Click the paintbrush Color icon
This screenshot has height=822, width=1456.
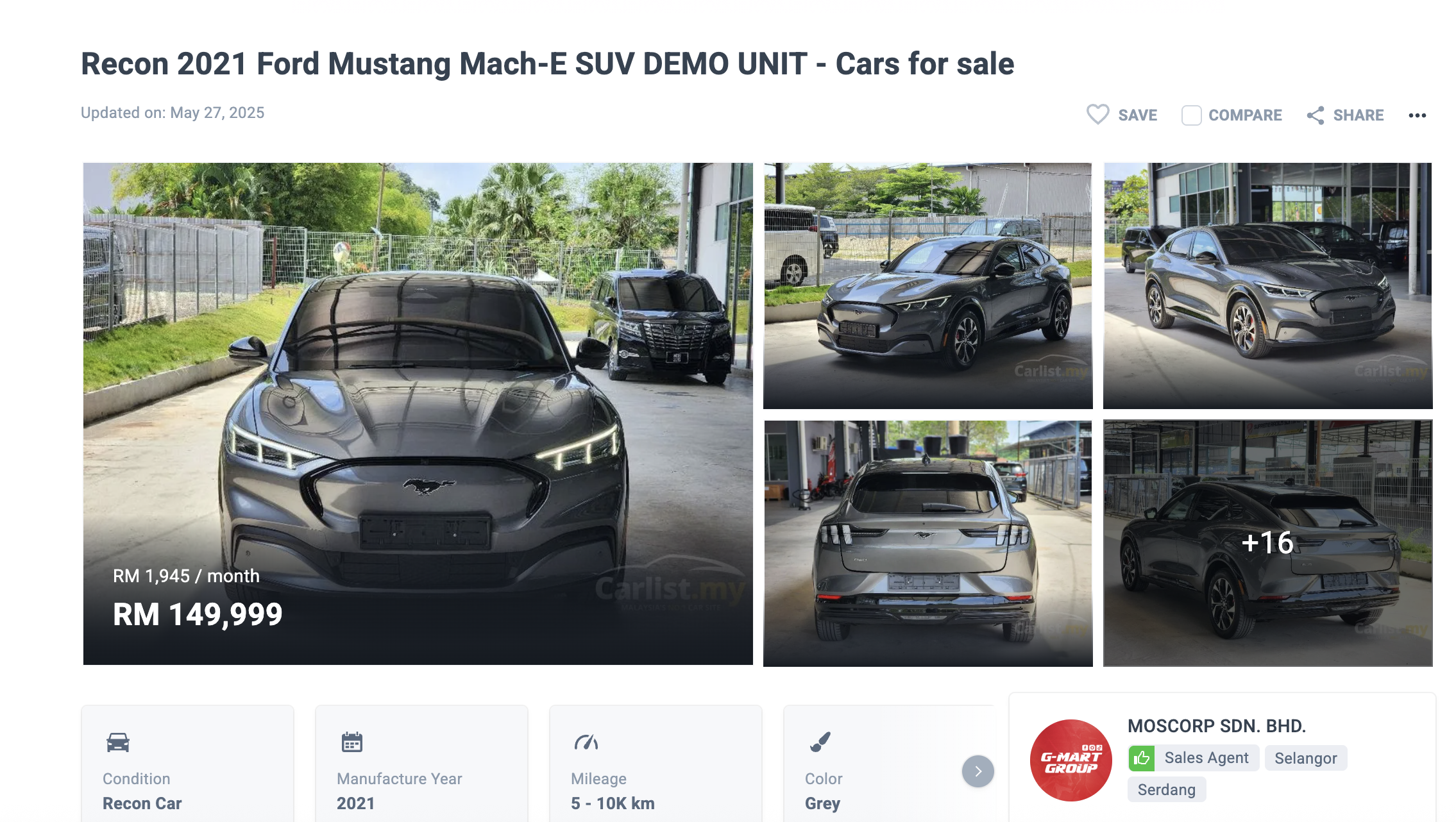pos(820,742)
